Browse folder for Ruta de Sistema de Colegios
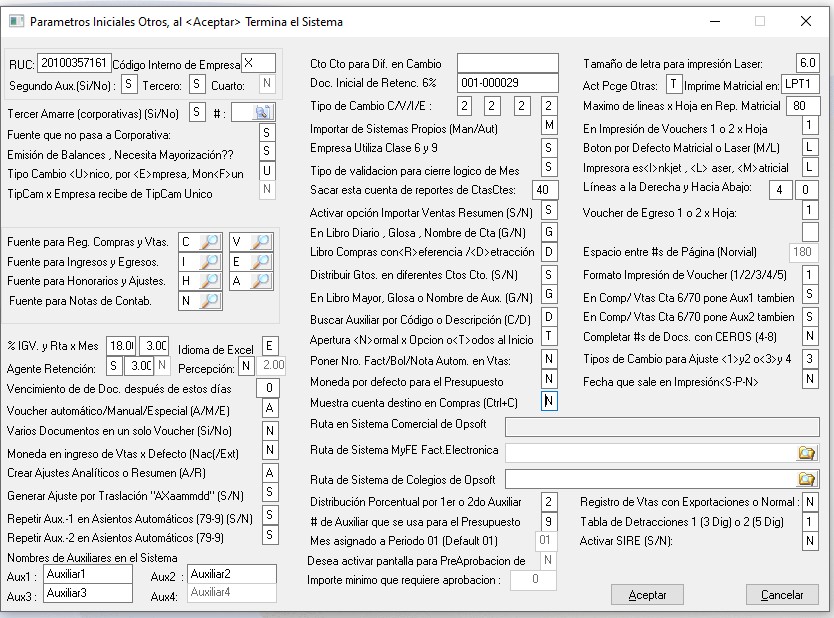 (806, 480)
